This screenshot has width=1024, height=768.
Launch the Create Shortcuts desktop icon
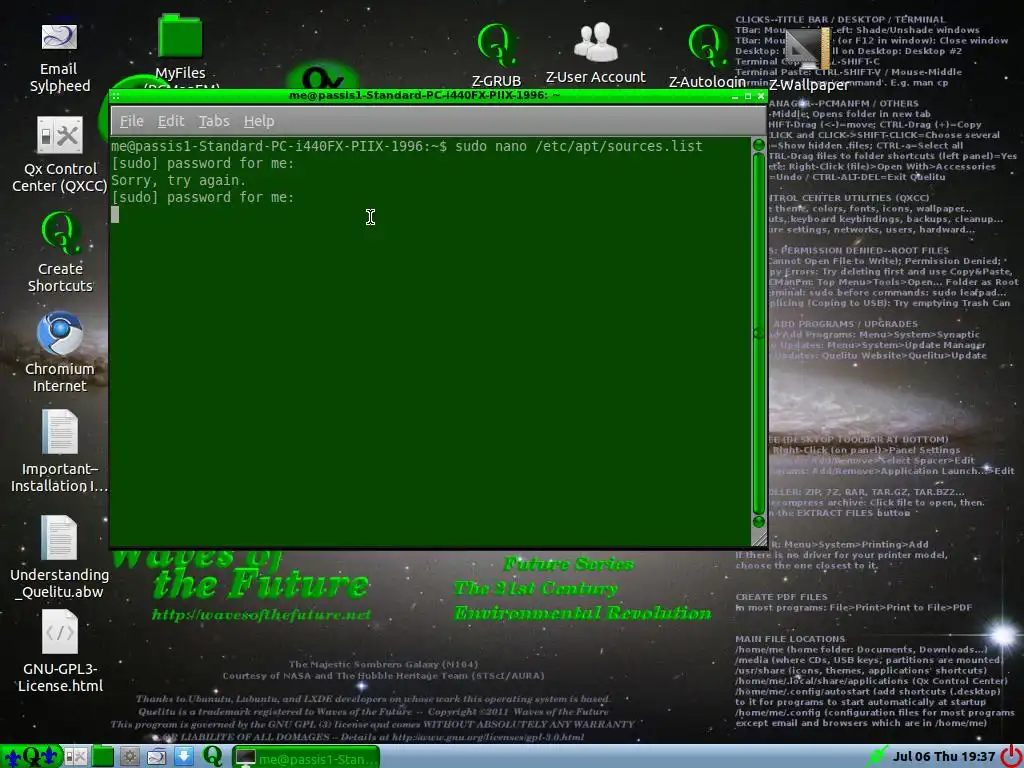[60, 252]
